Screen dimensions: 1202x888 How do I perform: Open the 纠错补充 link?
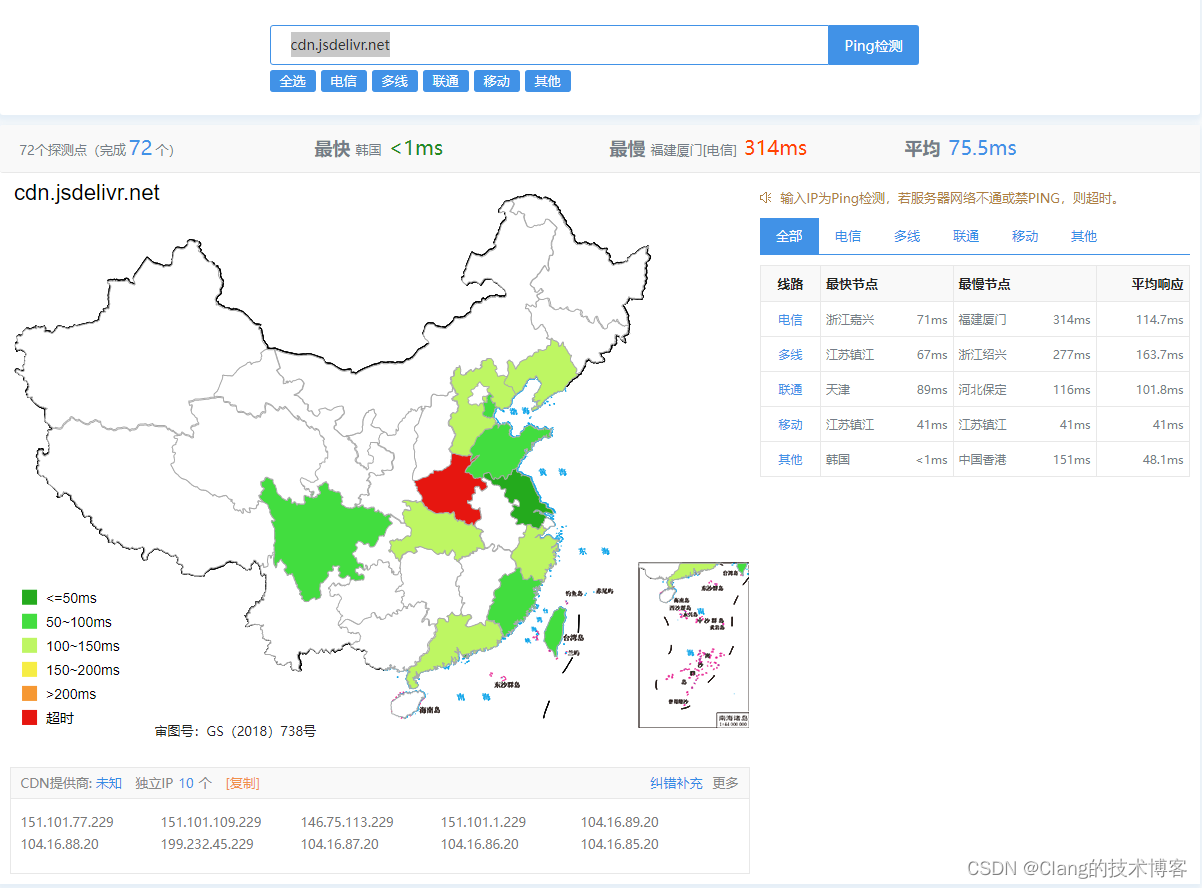675,783
